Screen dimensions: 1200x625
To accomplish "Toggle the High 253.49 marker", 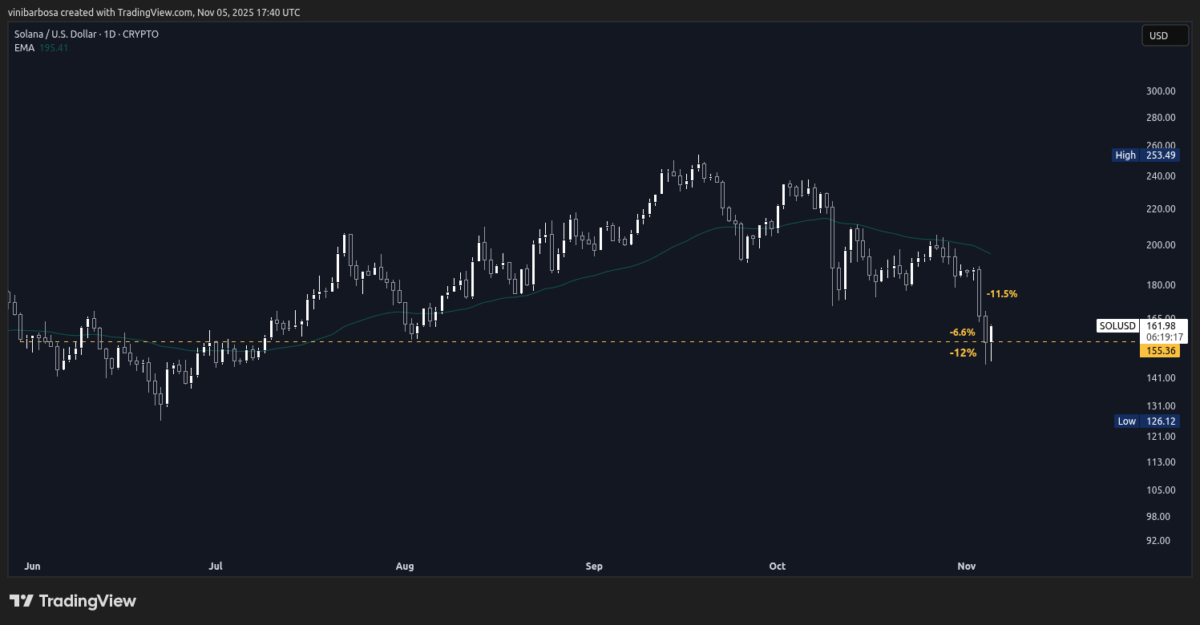I will (1146, 155).
